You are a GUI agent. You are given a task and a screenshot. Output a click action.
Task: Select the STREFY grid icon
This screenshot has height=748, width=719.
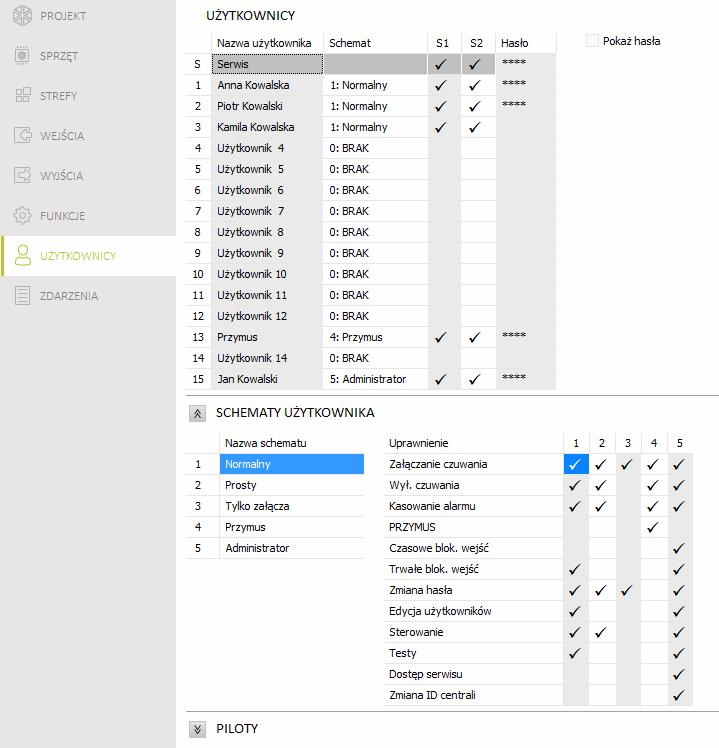click(x=22, y=95)
